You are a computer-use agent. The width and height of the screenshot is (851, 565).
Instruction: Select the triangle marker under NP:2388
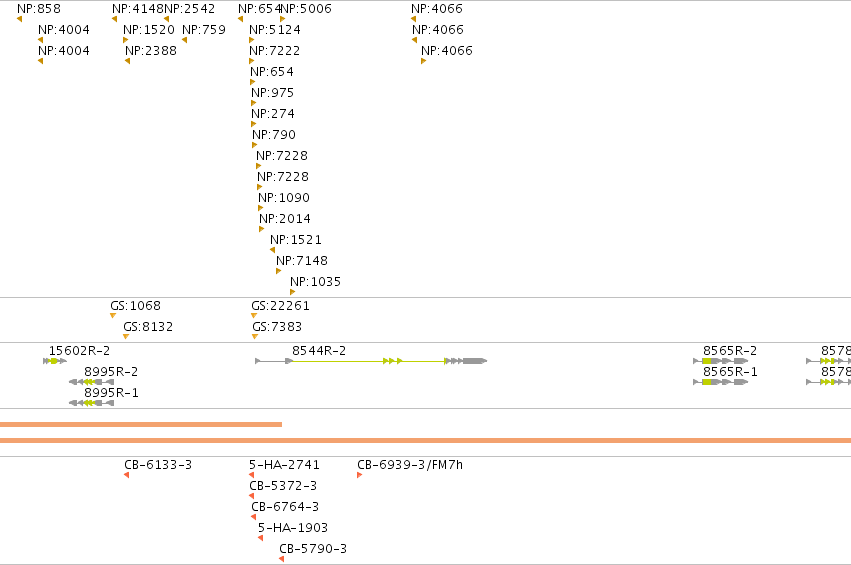pos(128,61)
